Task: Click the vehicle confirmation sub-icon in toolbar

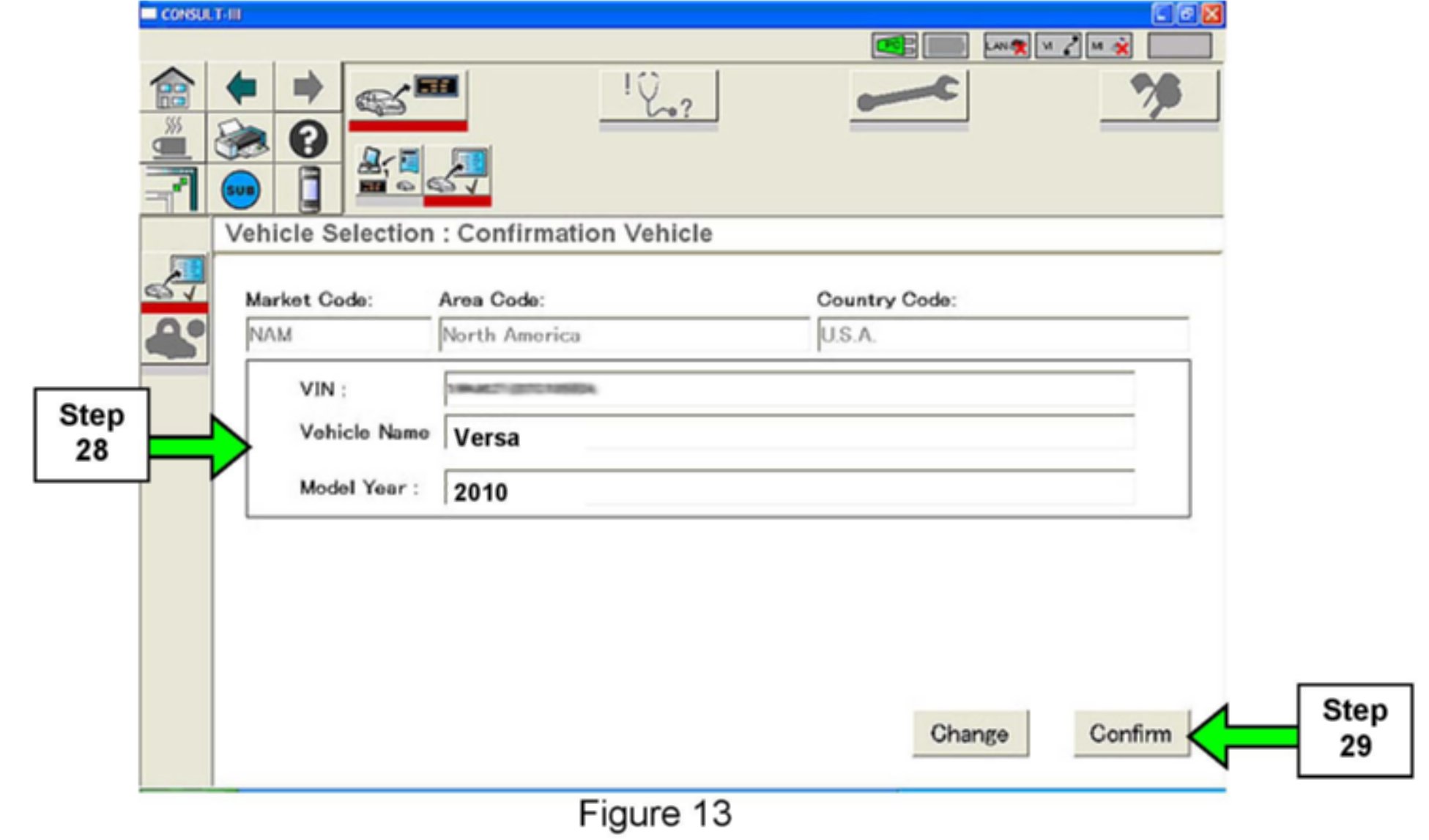Action: tap(457, 174)
